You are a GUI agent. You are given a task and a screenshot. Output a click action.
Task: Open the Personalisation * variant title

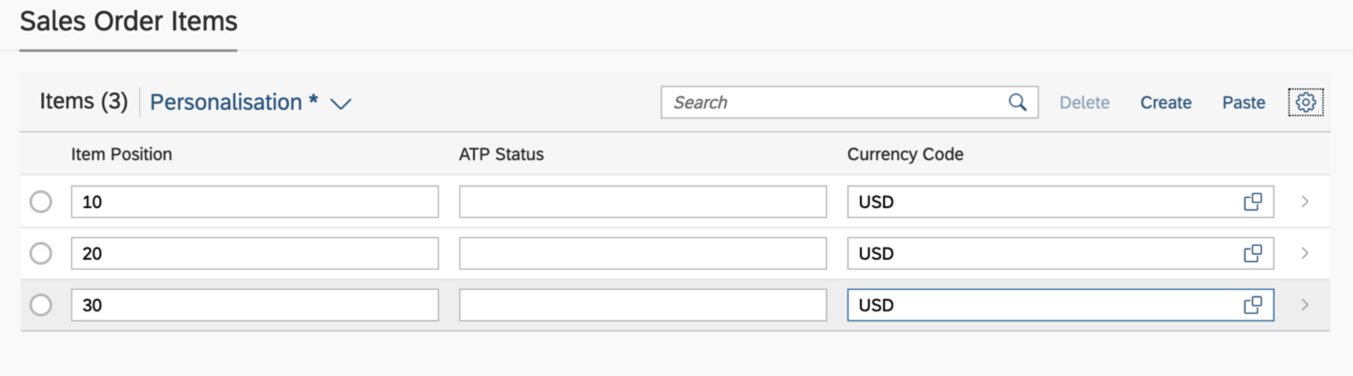(x=234, y=102)
